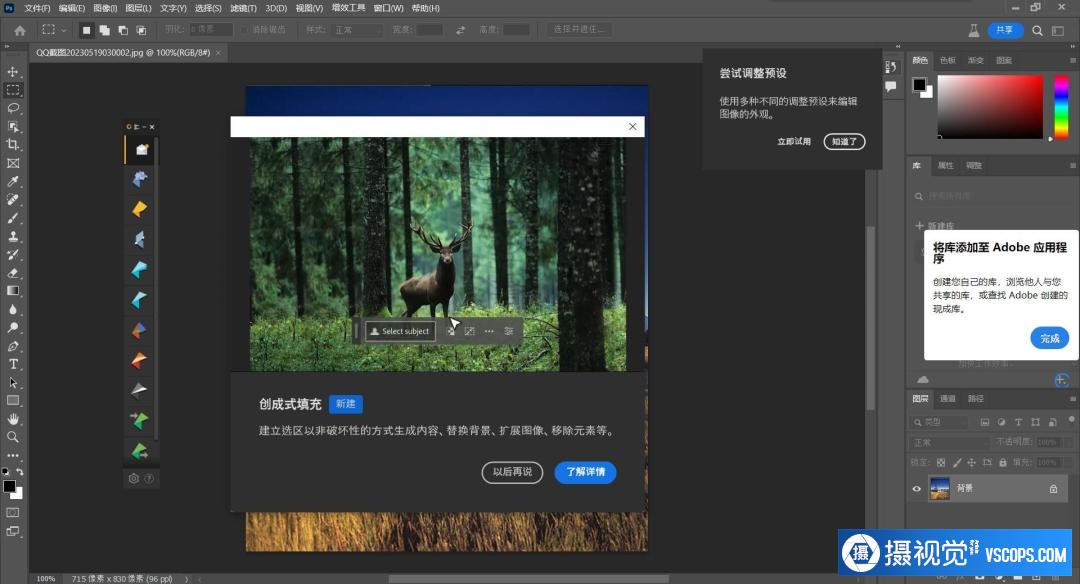Switch to the 色板 tab
Image resolution: width=1080 pixels, height=584 pixels.
pyautogui.click(x=948, y=61)
